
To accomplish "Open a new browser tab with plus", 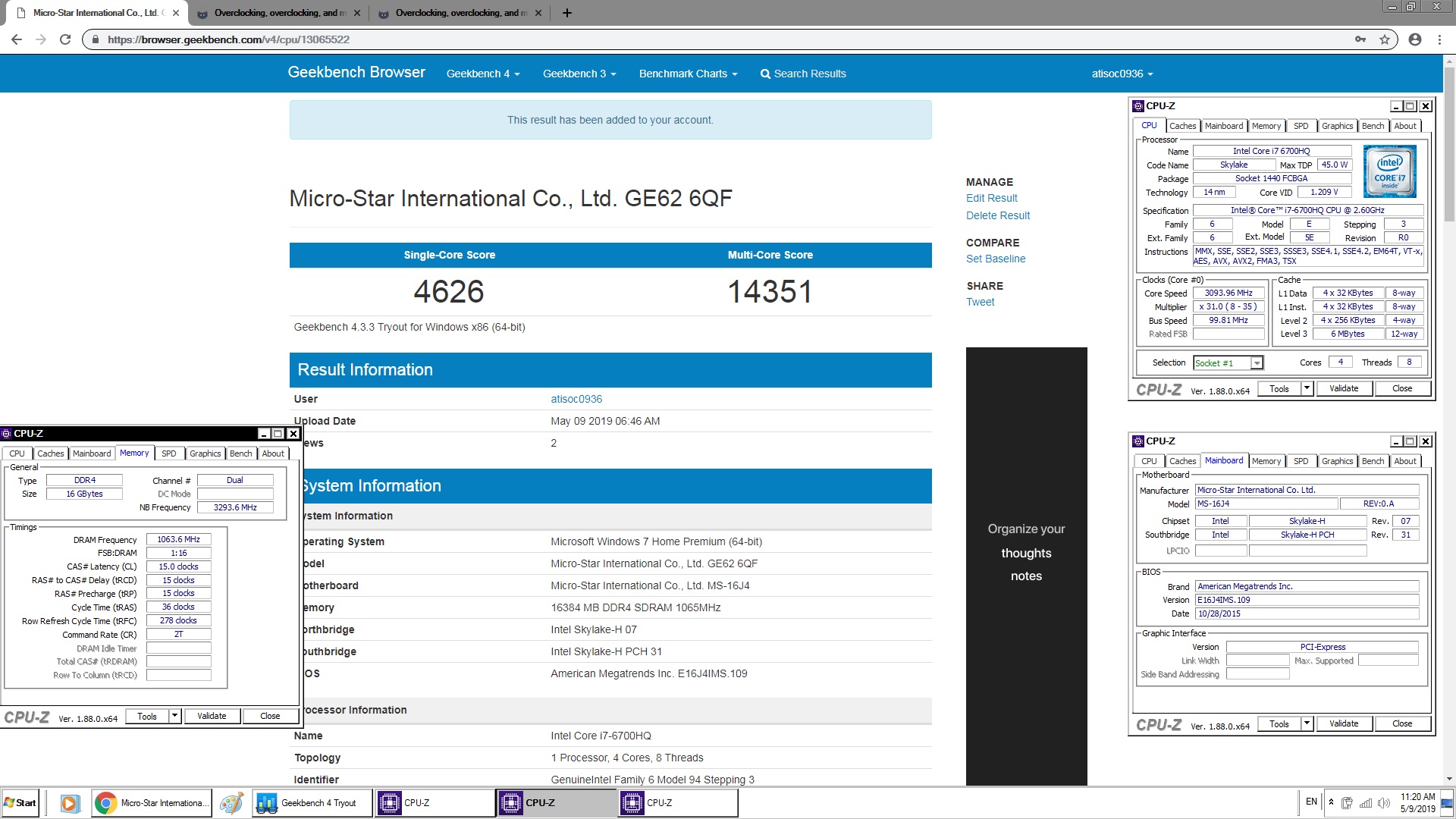I will [x=566, y=13].
